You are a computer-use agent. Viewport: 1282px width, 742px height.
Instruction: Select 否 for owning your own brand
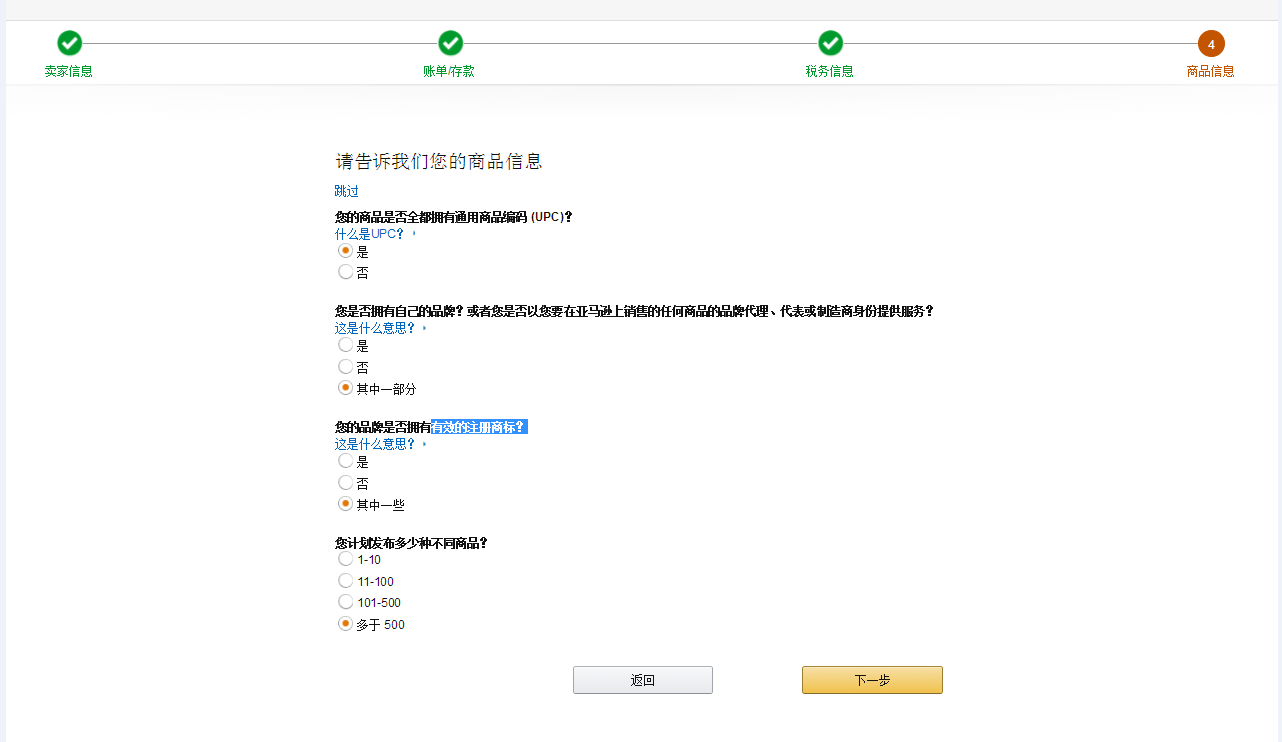click(x=346, y=366)
